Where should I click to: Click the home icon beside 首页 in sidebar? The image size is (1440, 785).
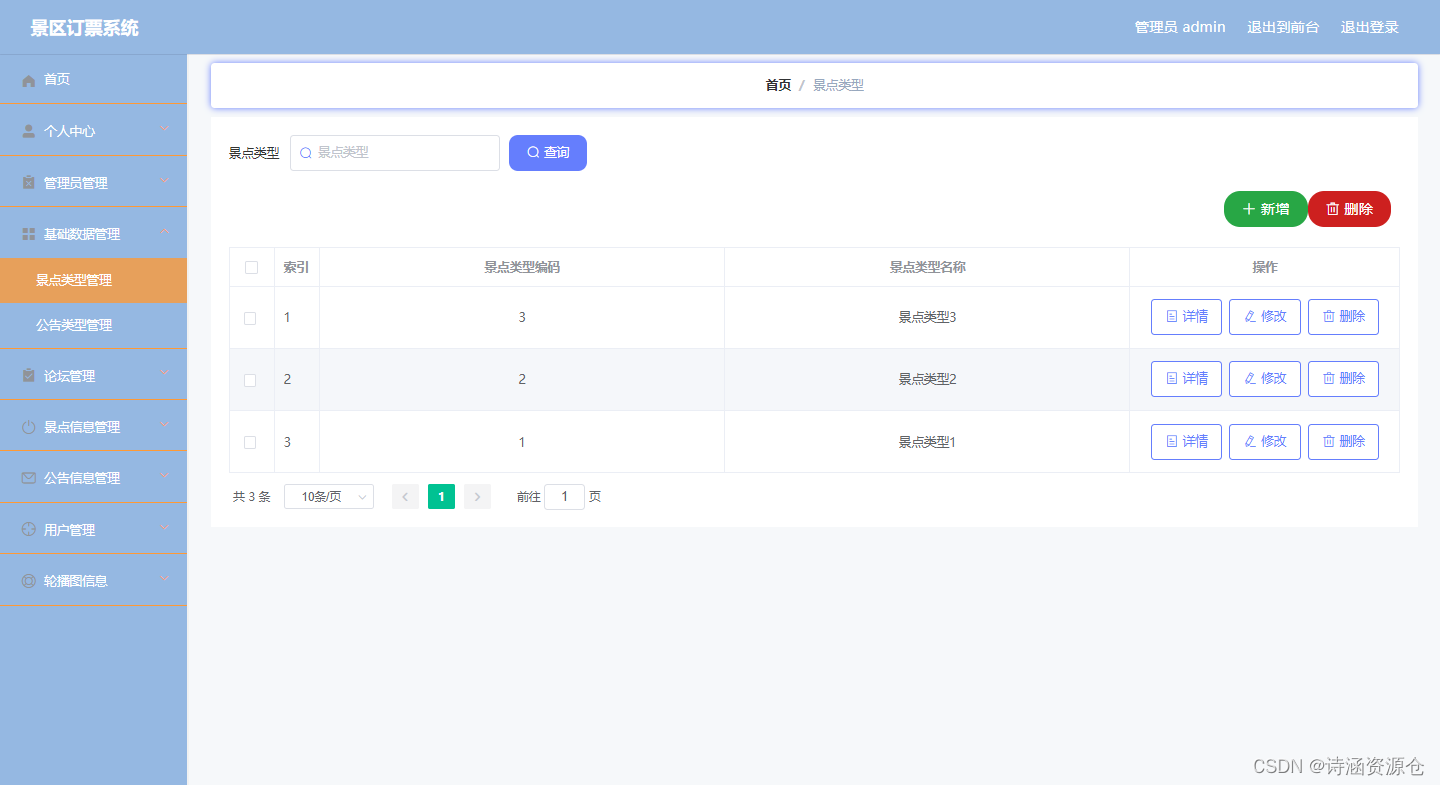point(29,80)
